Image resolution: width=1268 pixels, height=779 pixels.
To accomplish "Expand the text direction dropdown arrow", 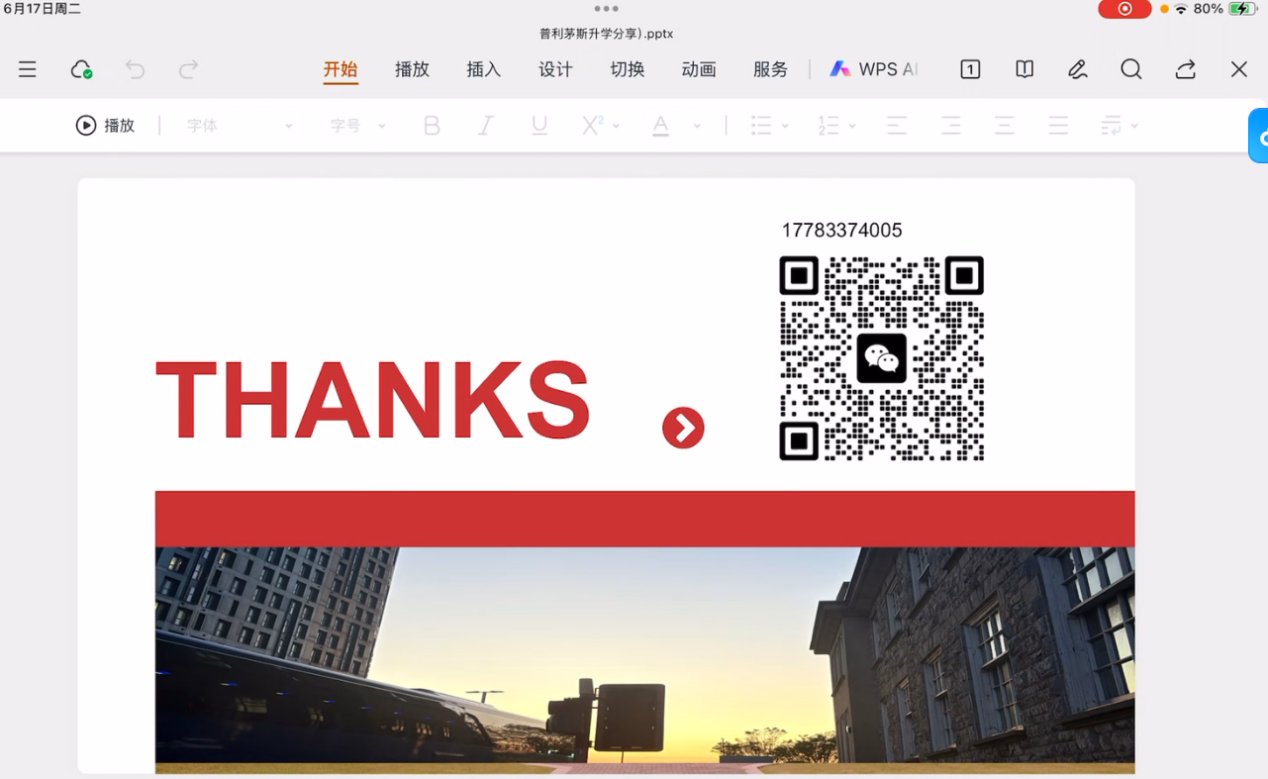I will (x=1135, y=126).
